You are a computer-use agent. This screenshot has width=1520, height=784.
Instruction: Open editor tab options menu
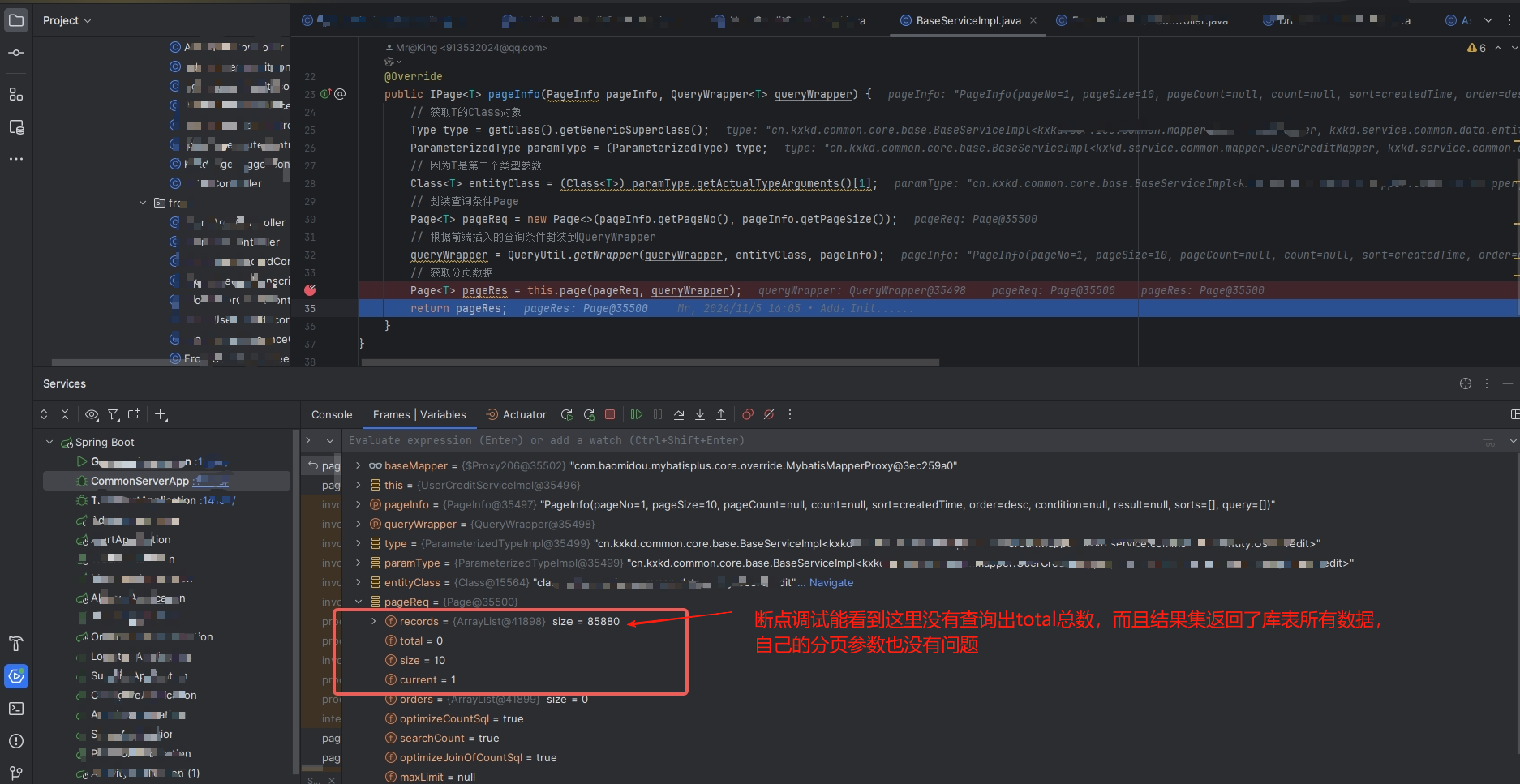click(x=1509, y=20)
